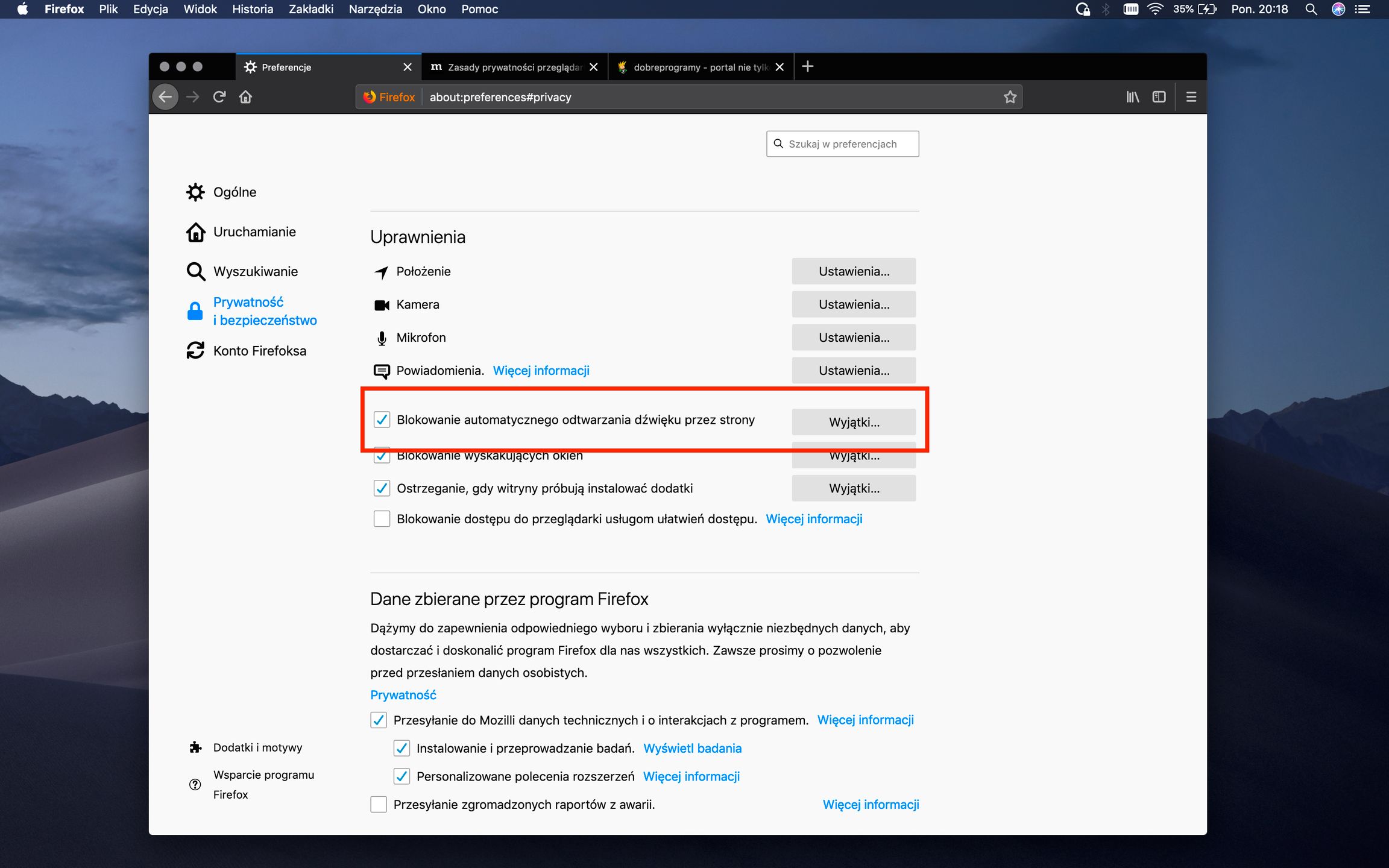Select the Prywatność i bezpieczeństwo lock icon
Image resolution: width=1389 pixels, height=868 pixels.
point(195,311)
